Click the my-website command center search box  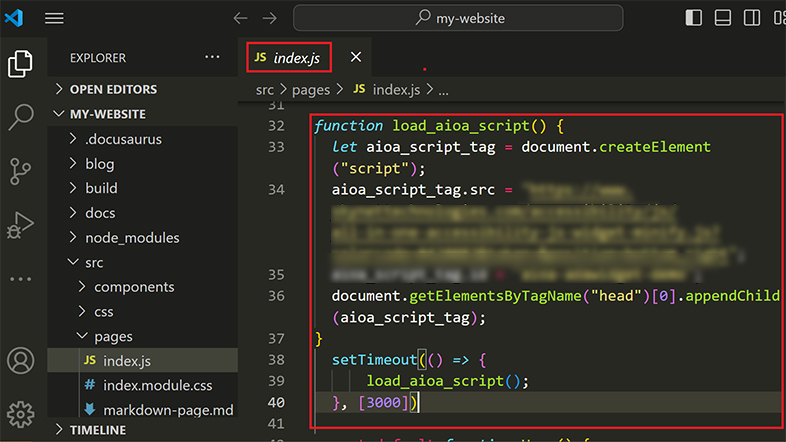tap(458, 19)
